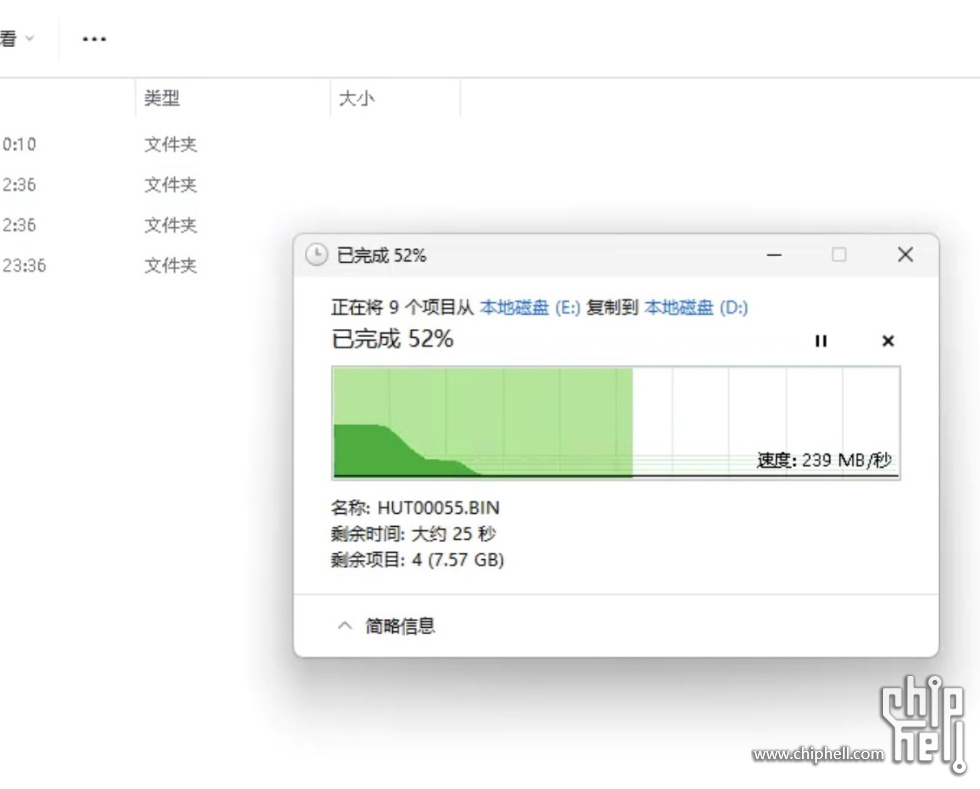Open the three-dot more options menu
Image resolution: width=980 pixels, height=789 pixels.
pos(94,39)
